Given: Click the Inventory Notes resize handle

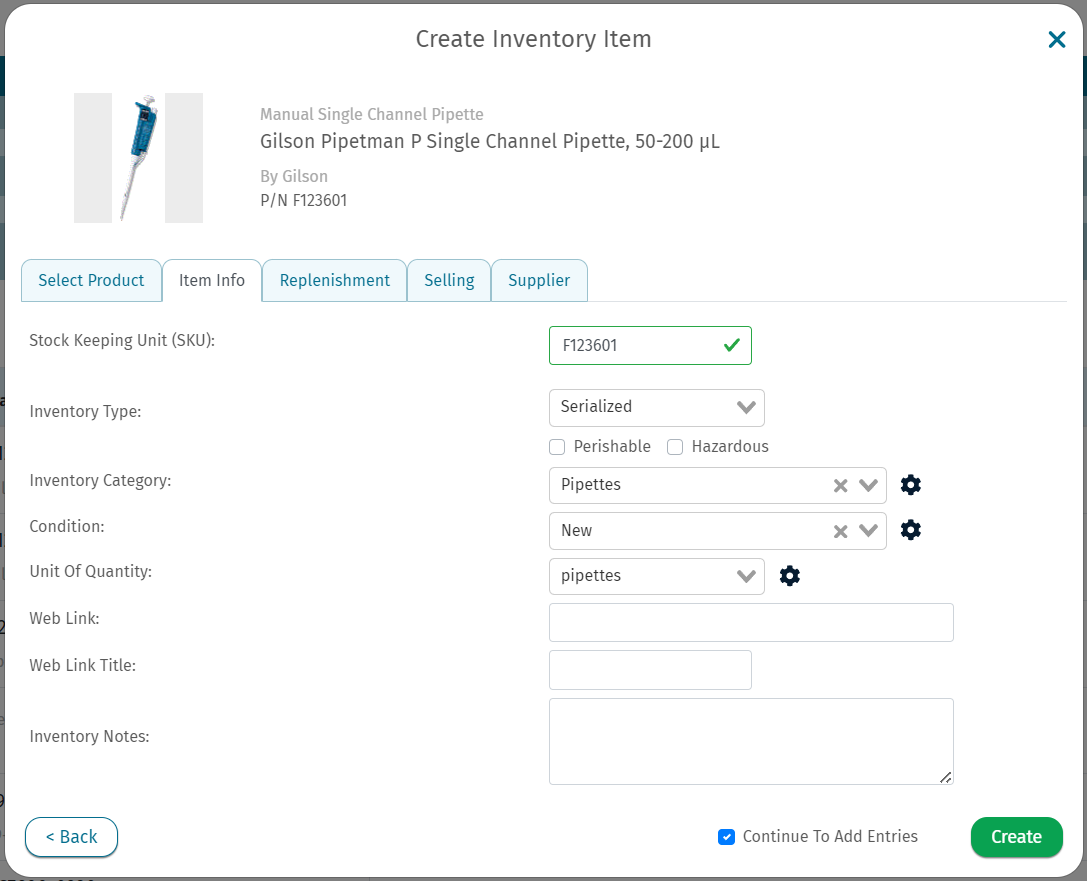Looking at the screenshot, I should click(946, 778).
